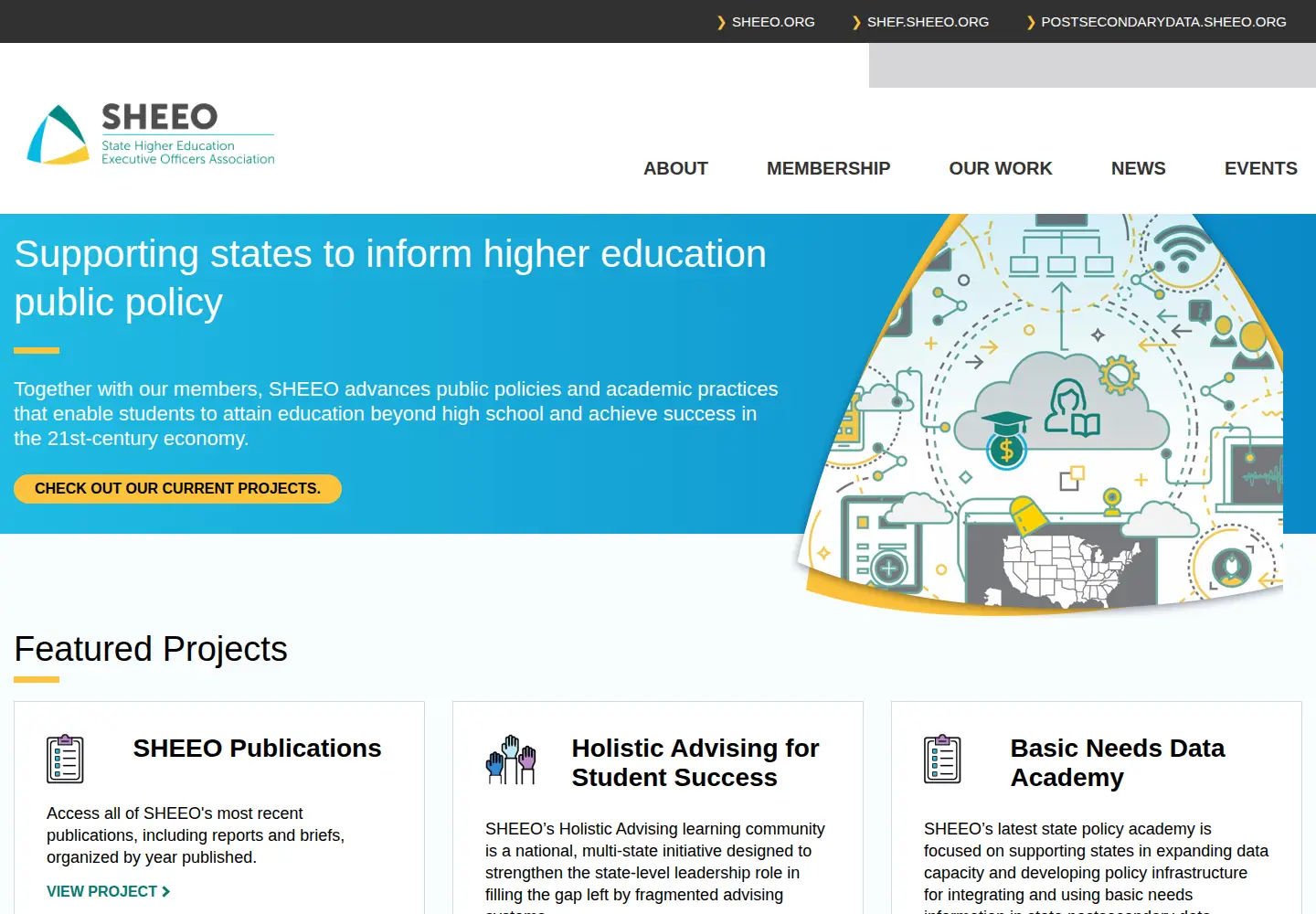Click the SHEEO Publications clipboard icon

point(65,759)
